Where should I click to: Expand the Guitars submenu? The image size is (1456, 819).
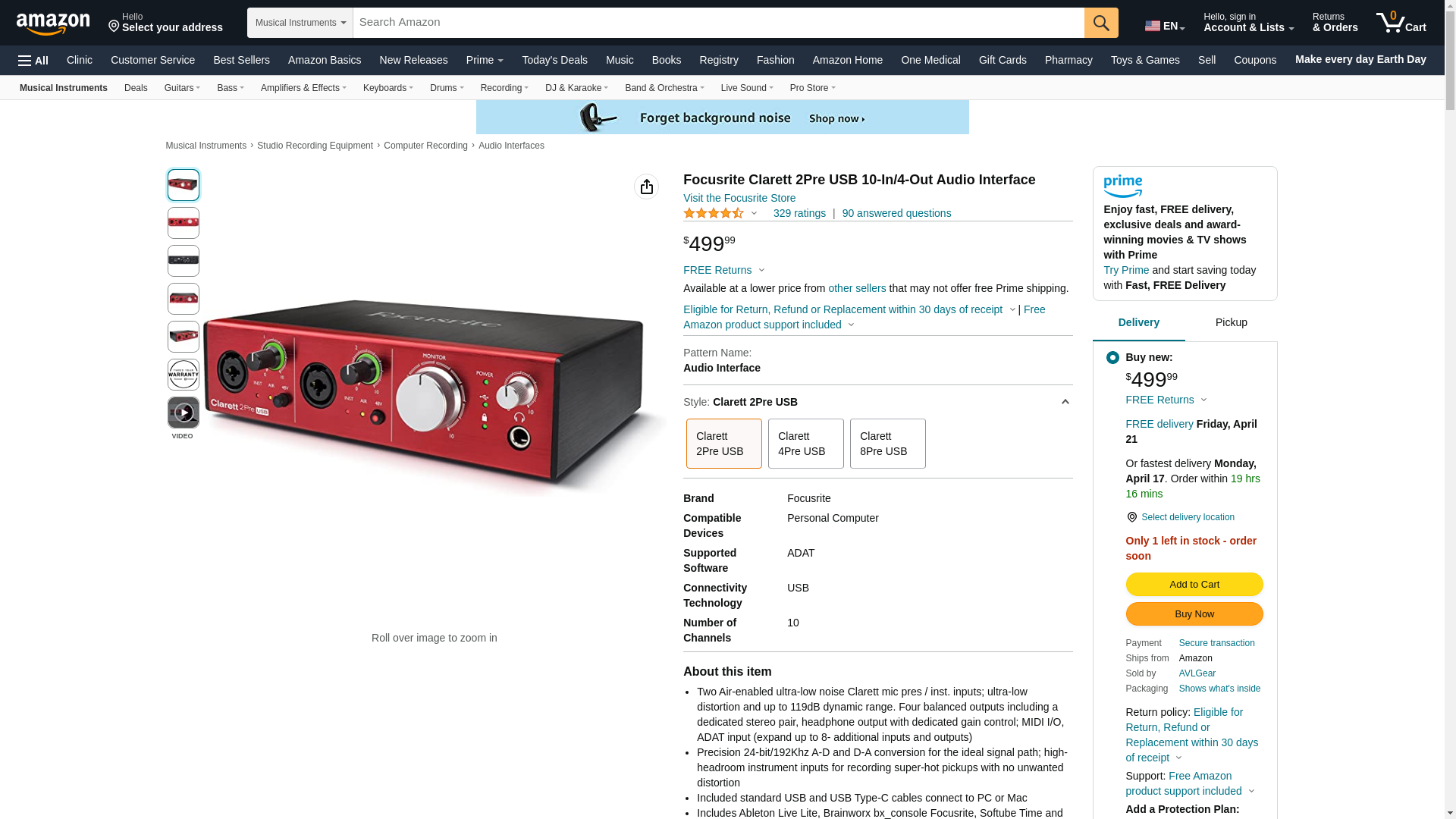pyautogui.click(x=182, y=88)
